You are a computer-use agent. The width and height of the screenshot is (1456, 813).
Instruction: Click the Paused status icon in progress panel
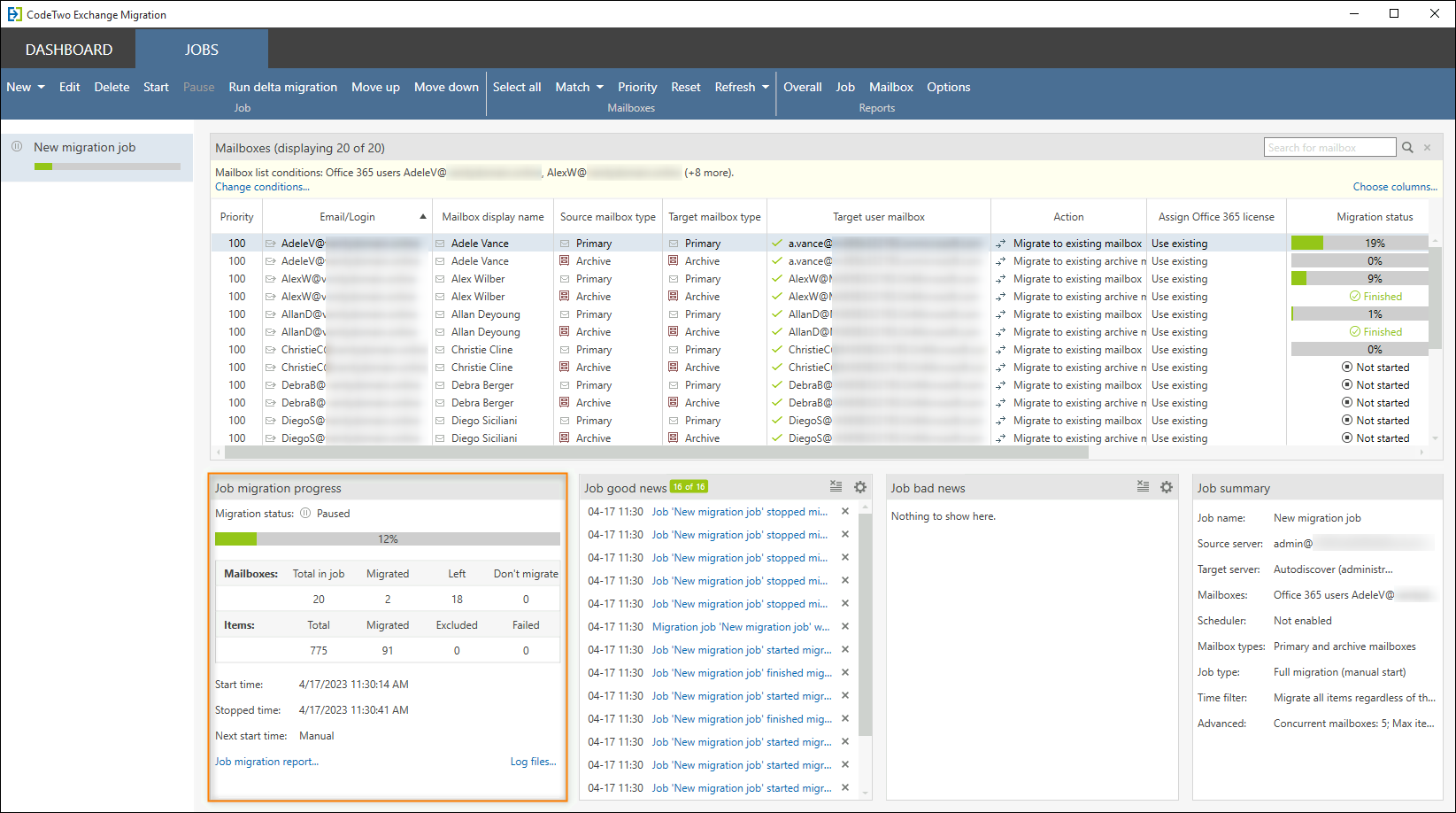[x=305, y=513]
